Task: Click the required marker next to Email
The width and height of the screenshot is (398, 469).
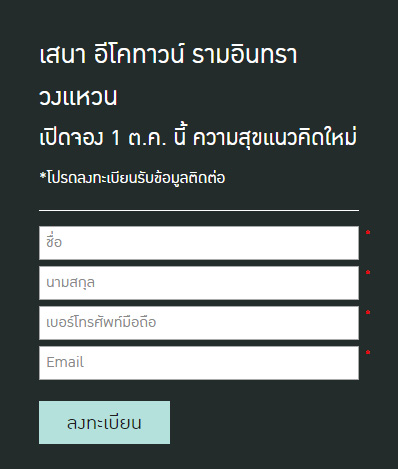Action: [368, 352]
